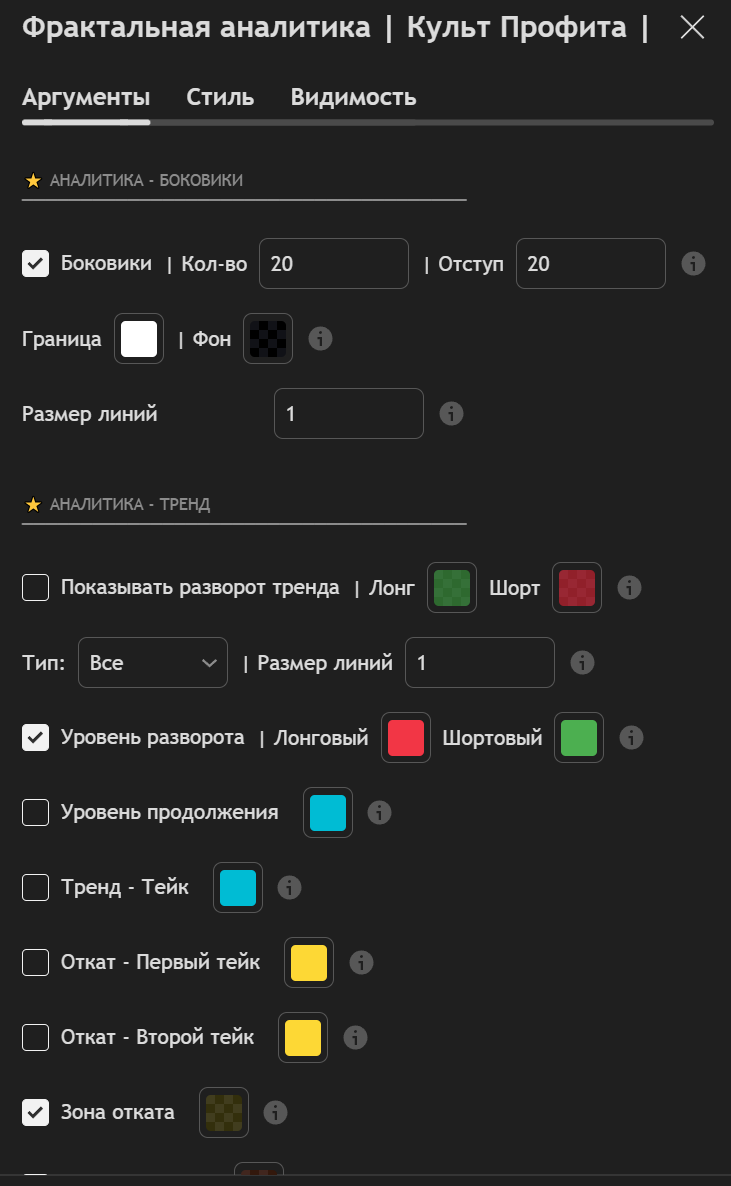This screenshot has height=1186, width=731.
Task: Click info icon beside Тренд - Тейк
Action: pos(289,888)
